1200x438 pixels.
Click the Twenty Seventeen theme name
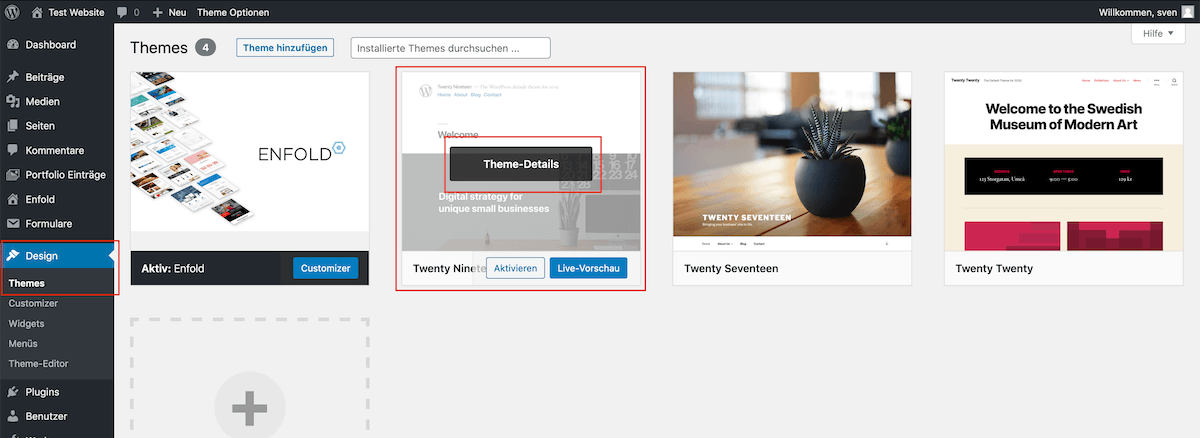pyautogui.click(x=731, y=269)
